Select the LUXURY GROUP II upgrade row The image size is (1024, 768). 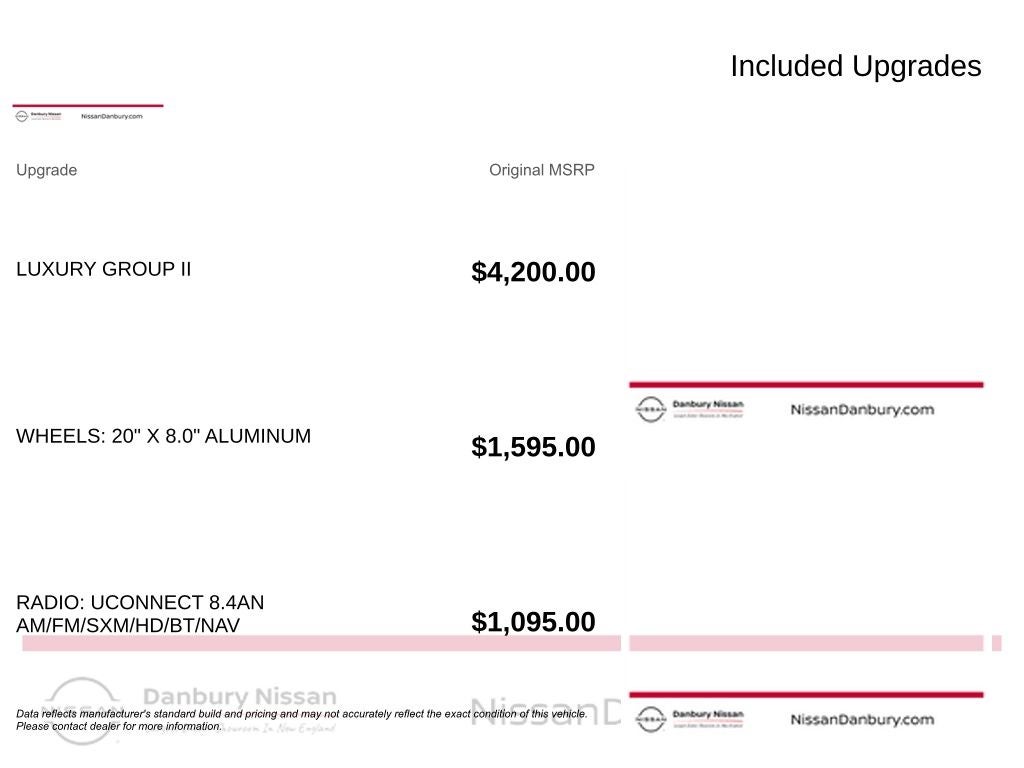click(x=103, y=269)
